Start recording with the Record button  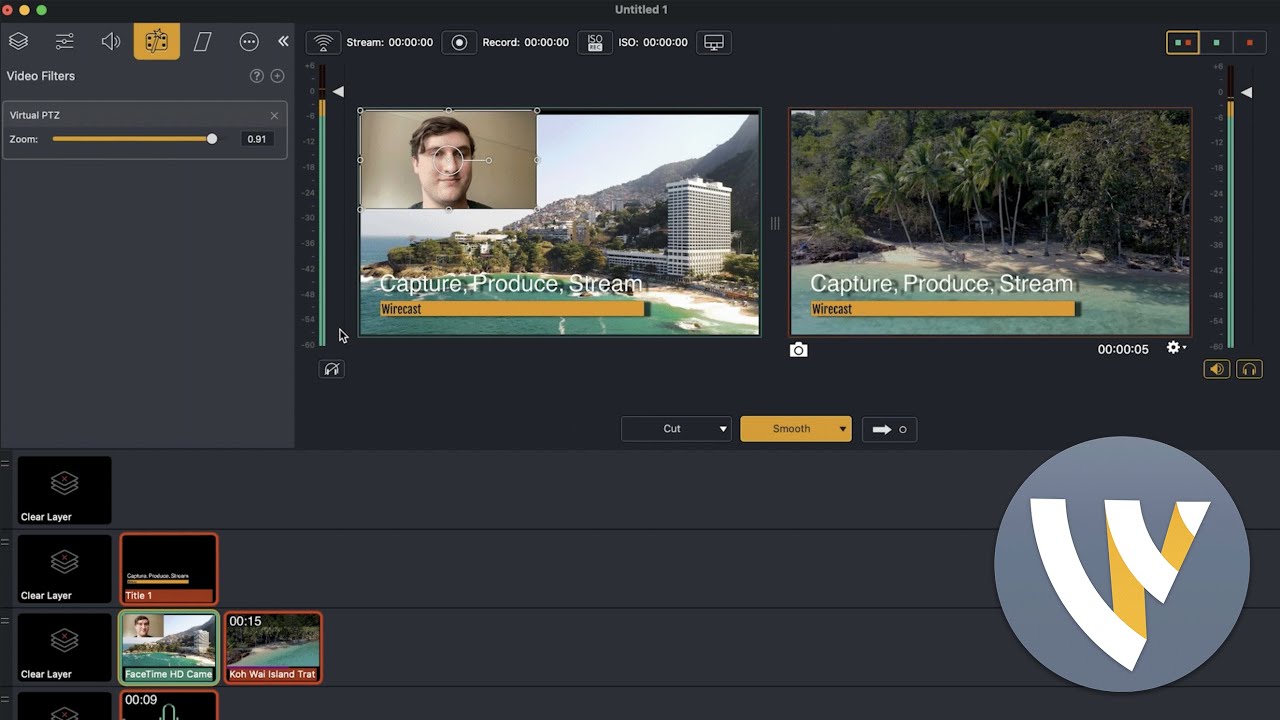click(459, 42)
